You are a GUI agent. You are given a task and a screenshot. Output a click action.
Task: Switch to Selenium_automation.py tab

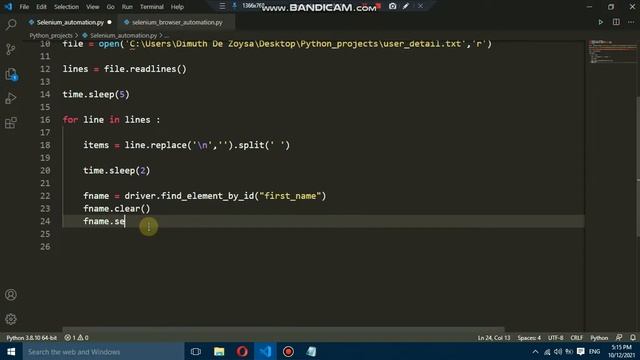point(70,22)
